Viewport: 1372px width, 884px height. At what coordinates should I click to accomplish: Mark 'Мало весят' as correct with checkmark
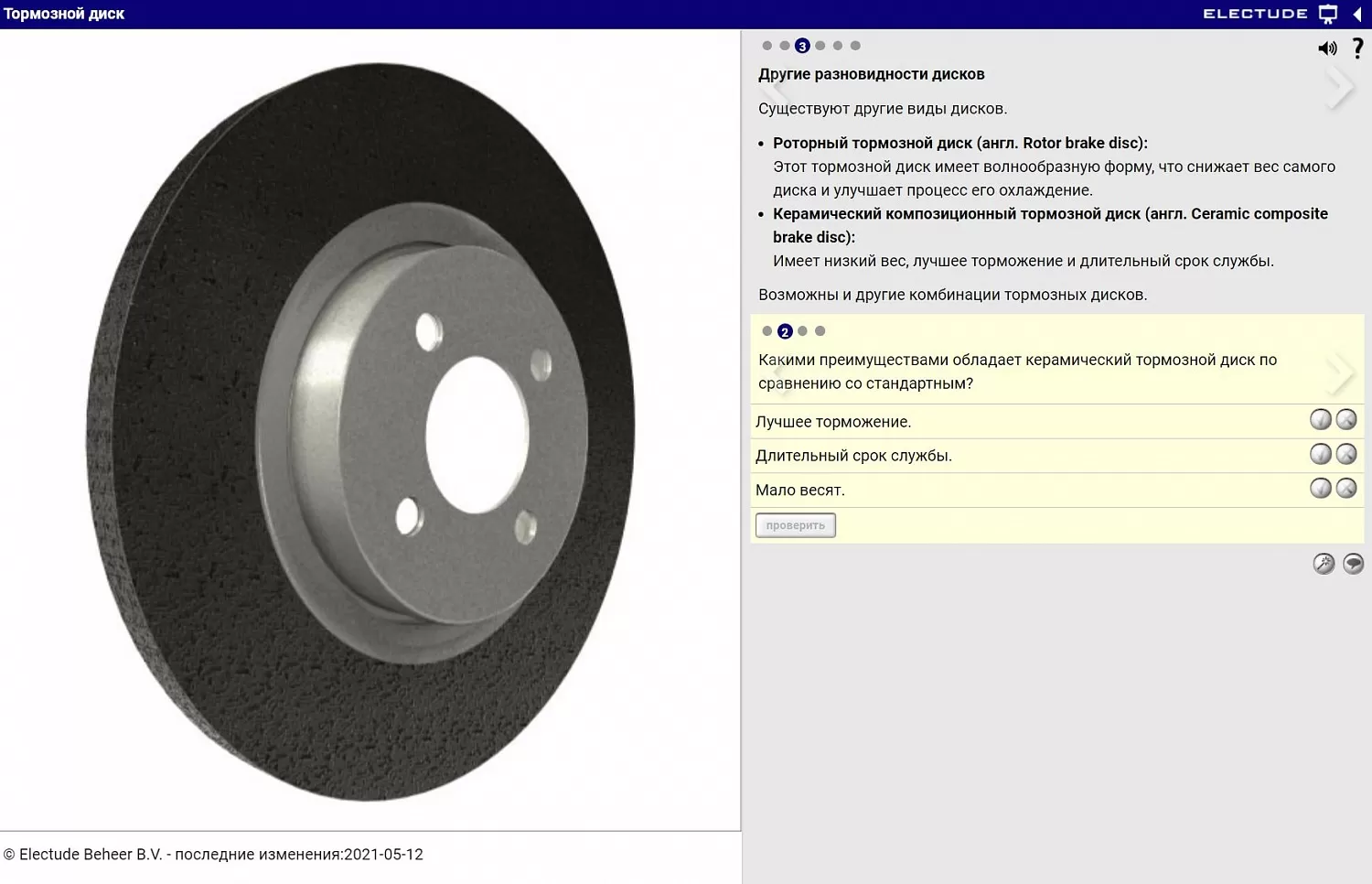(1320, 489)
